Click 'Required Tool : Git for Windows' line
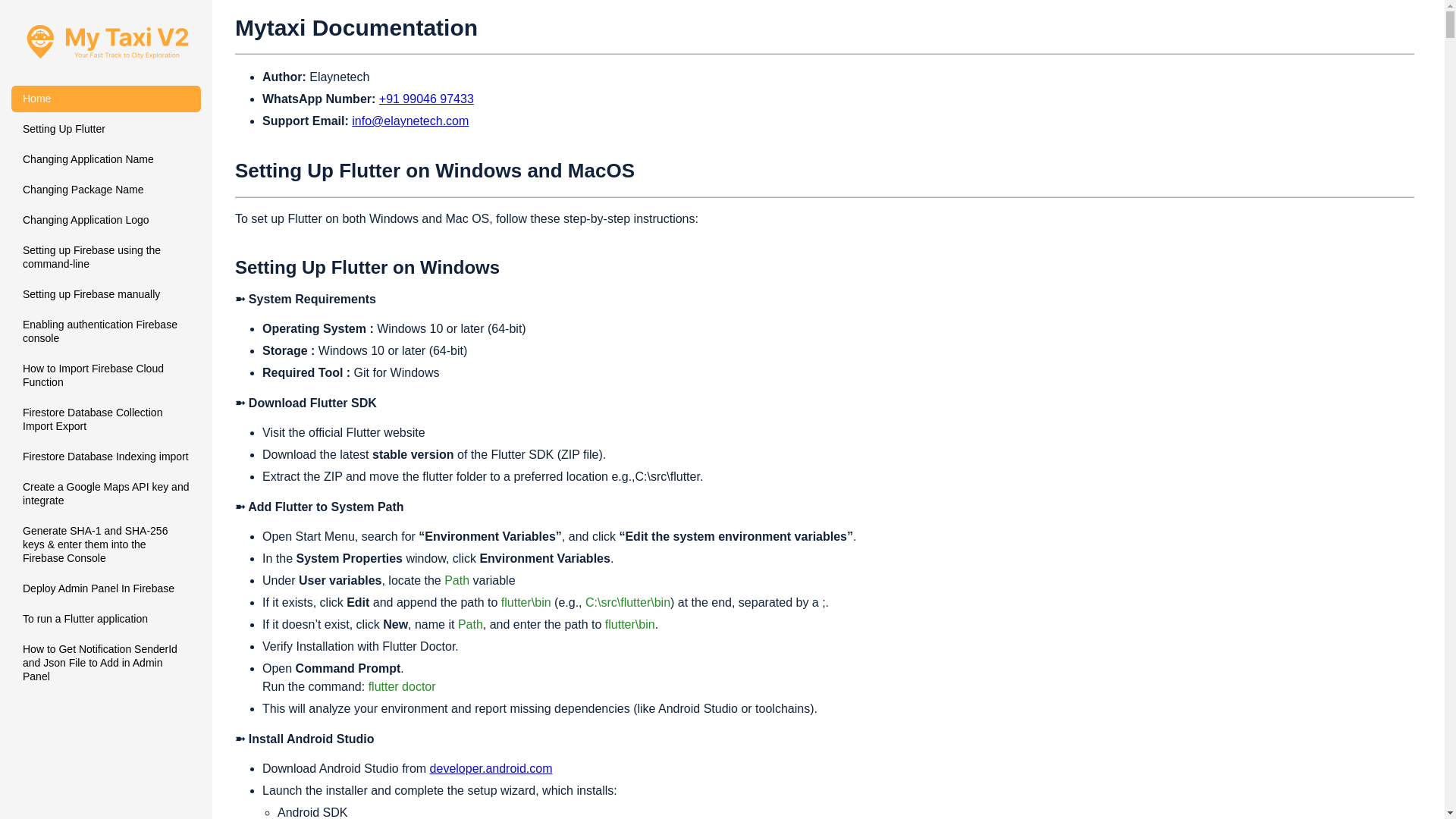The image size is (1456, 819). (350, 373)
